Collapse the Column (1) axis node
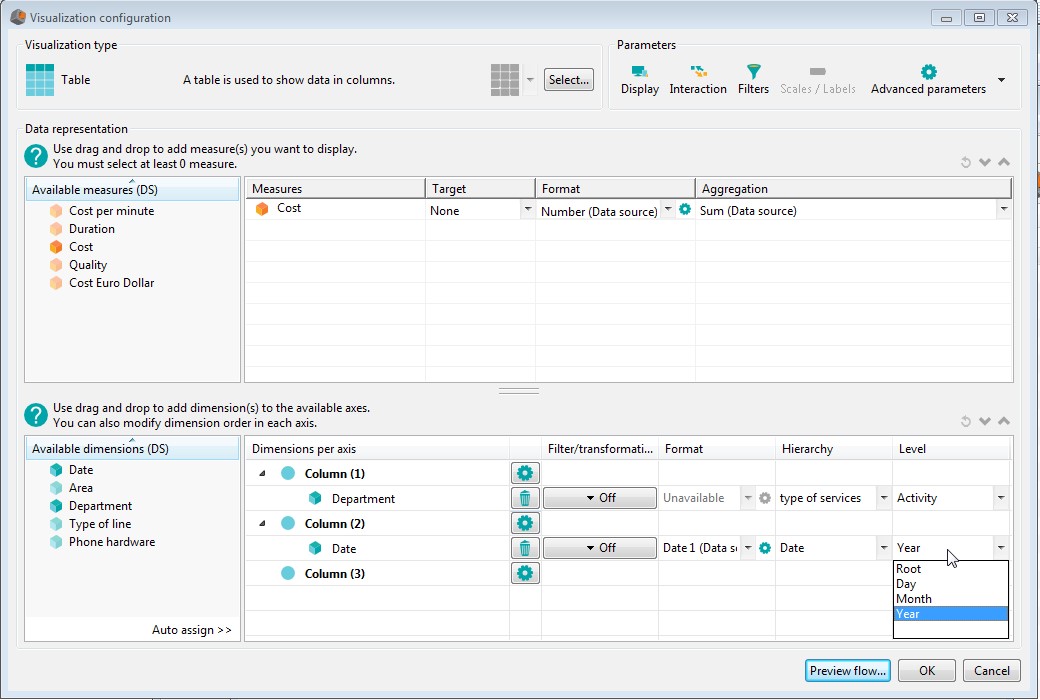 (262, 473)
